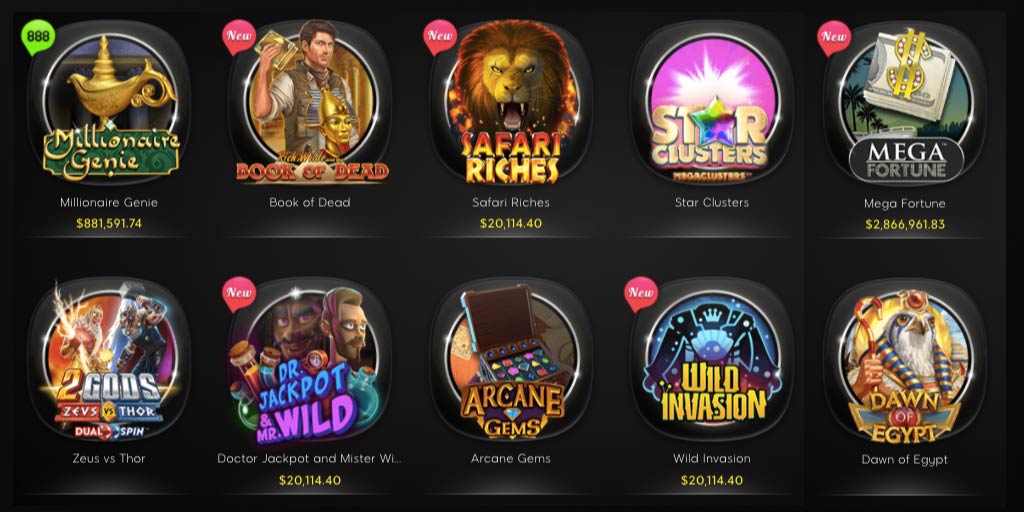Screen dimensions: 1024x512
Task: Click the Millionaire Genie title text
Action: [109, 202]
